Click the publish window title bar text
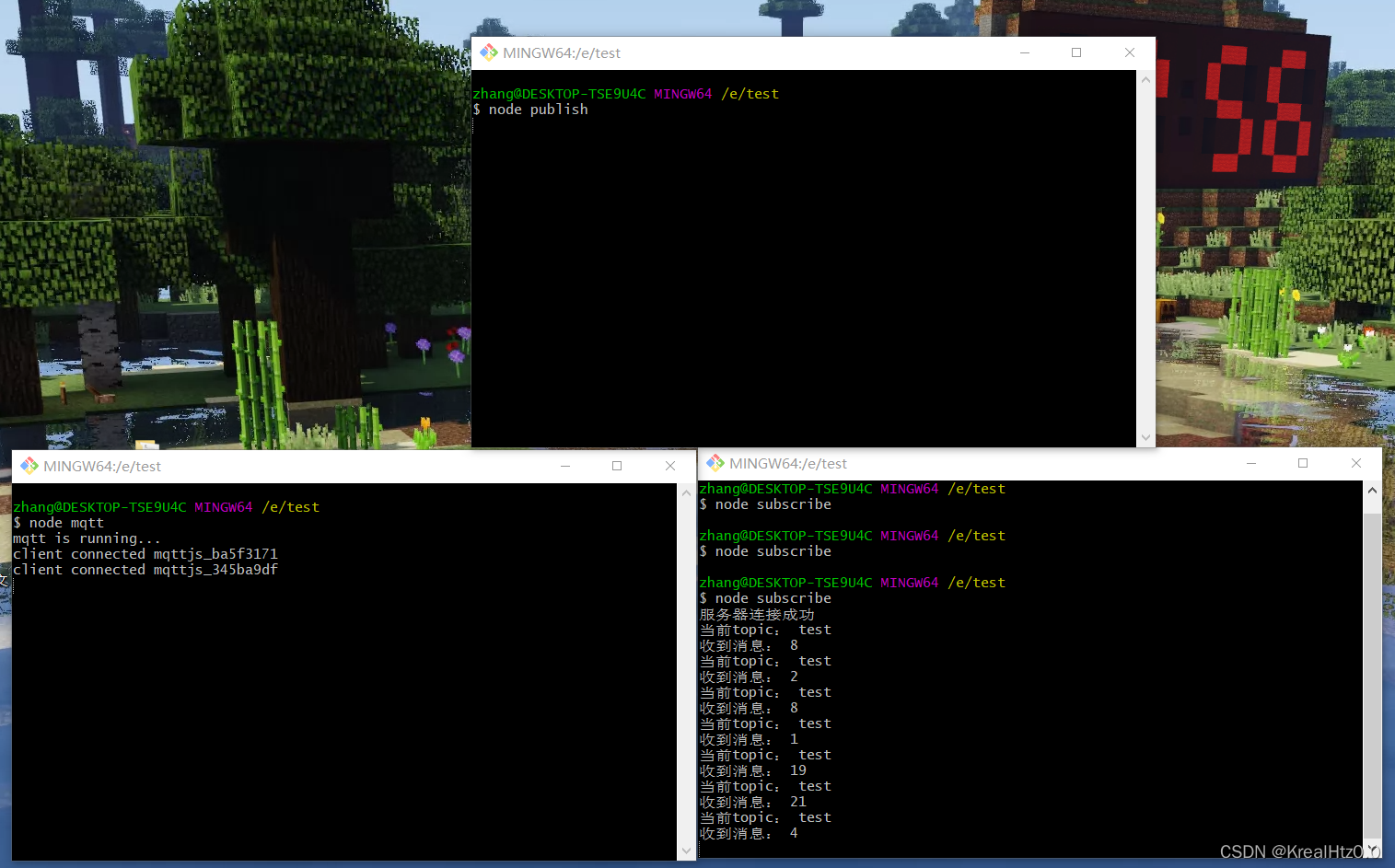 (562, 52)
